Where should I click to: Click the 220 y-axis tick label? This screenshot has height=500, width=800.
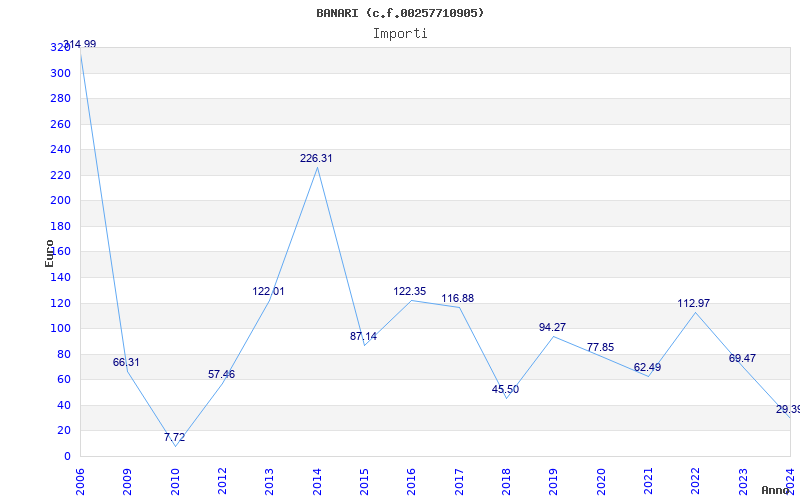[60, 175]
